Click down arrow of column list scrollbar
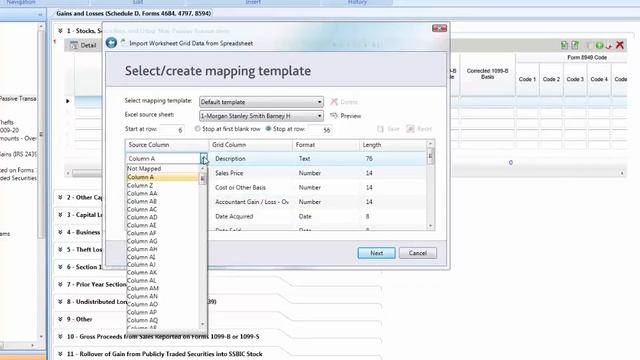Viewport: 640px width, 360px height. (203, 324)
